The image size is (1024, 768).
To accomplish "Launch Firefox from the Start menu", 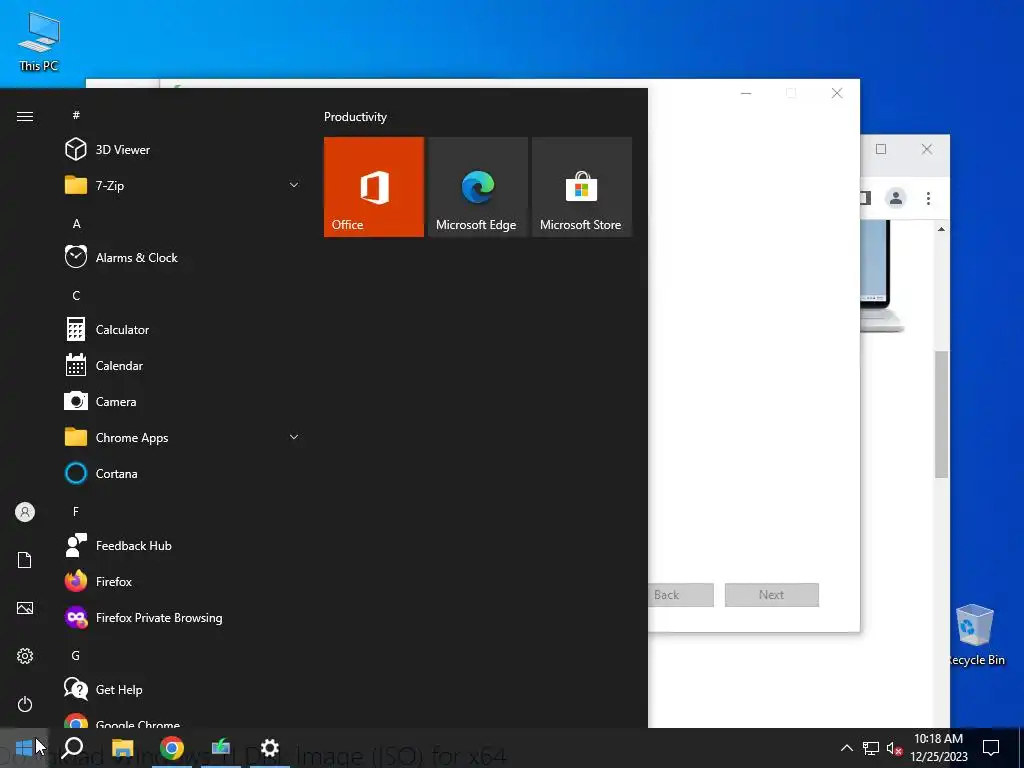I will tap(183, 582).
